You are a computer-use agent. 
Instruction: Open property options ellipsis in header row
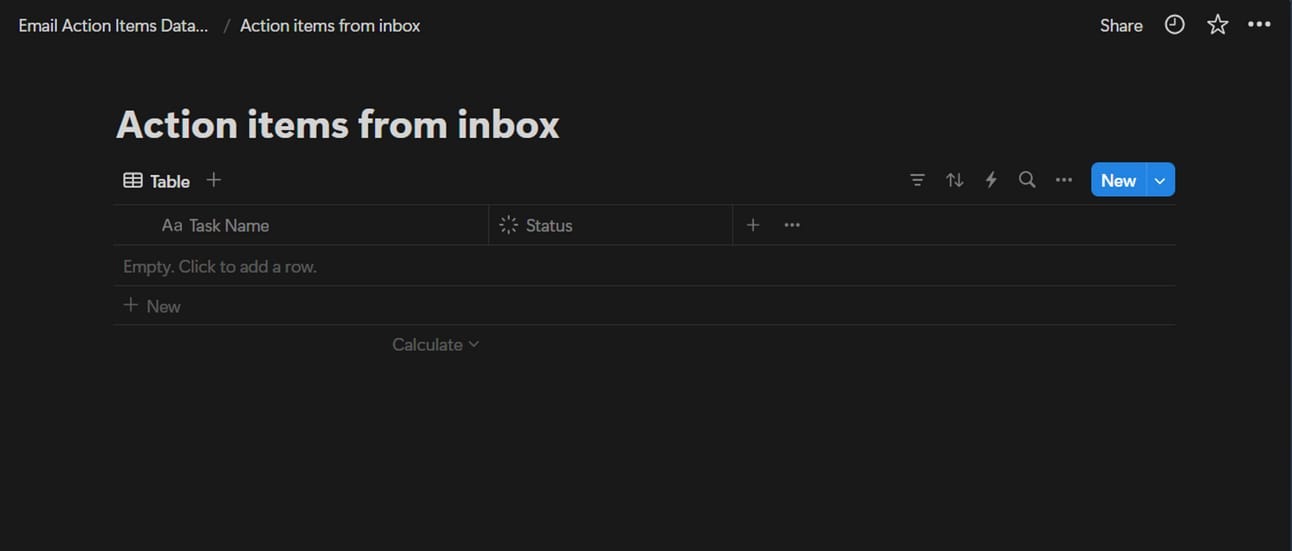[x=792, y=225]
